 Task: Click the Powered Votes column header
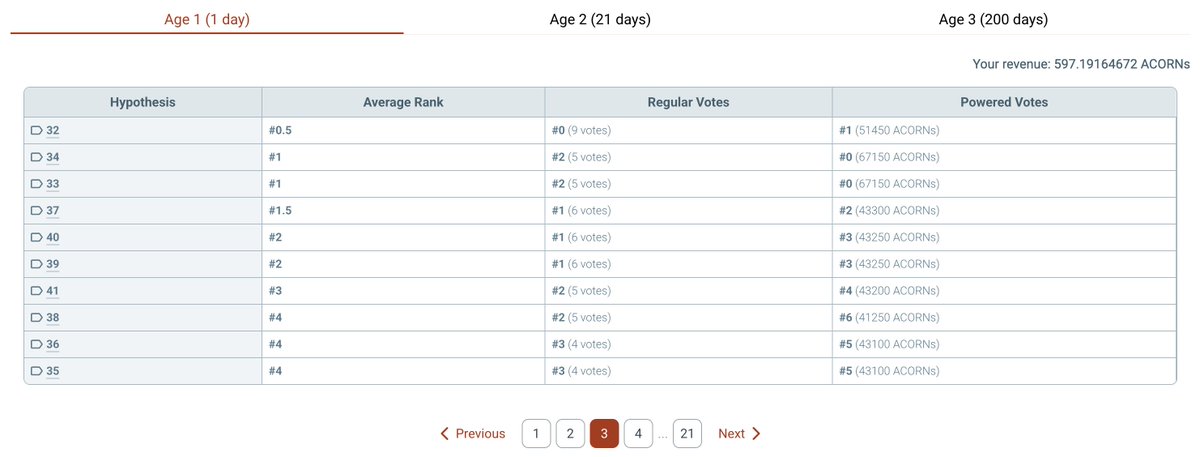pos(1004,102)
